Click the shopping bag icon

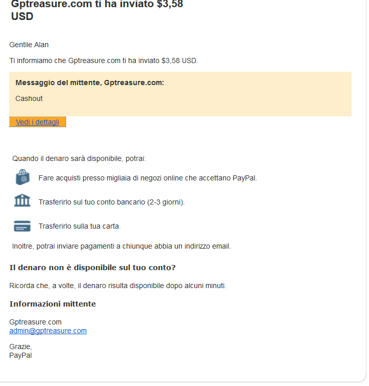(22, 177)
